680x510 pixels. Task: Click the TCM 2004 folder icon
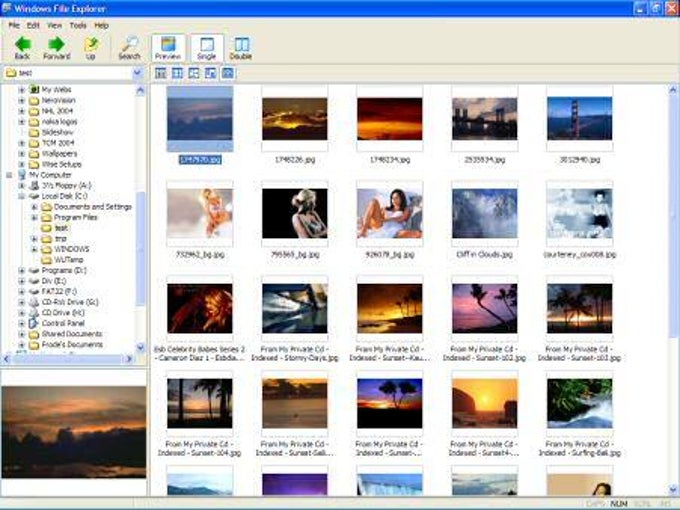[x=34, y=143]
